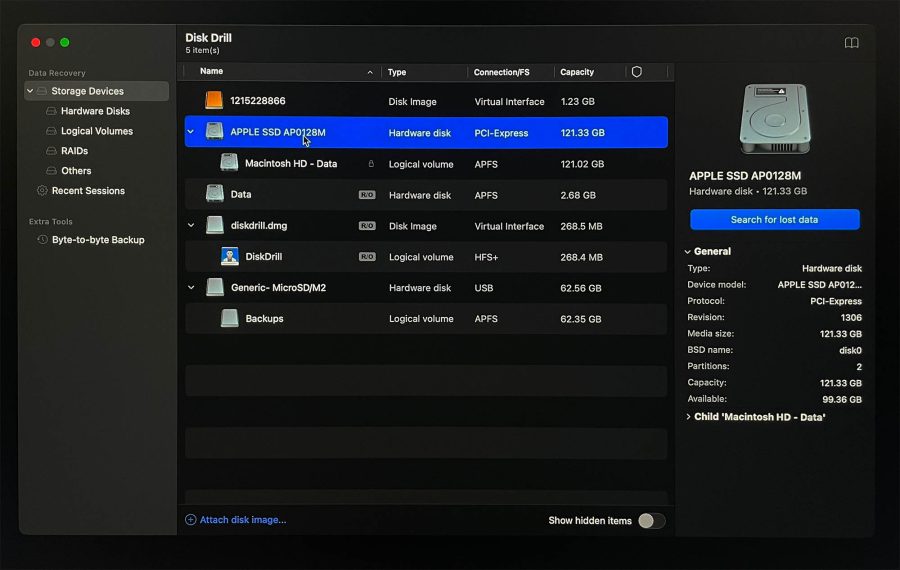The width and height of the screenshot is (900, 570).
Task: Collapse the Storage Devices tree section
Action: [30, 91]
